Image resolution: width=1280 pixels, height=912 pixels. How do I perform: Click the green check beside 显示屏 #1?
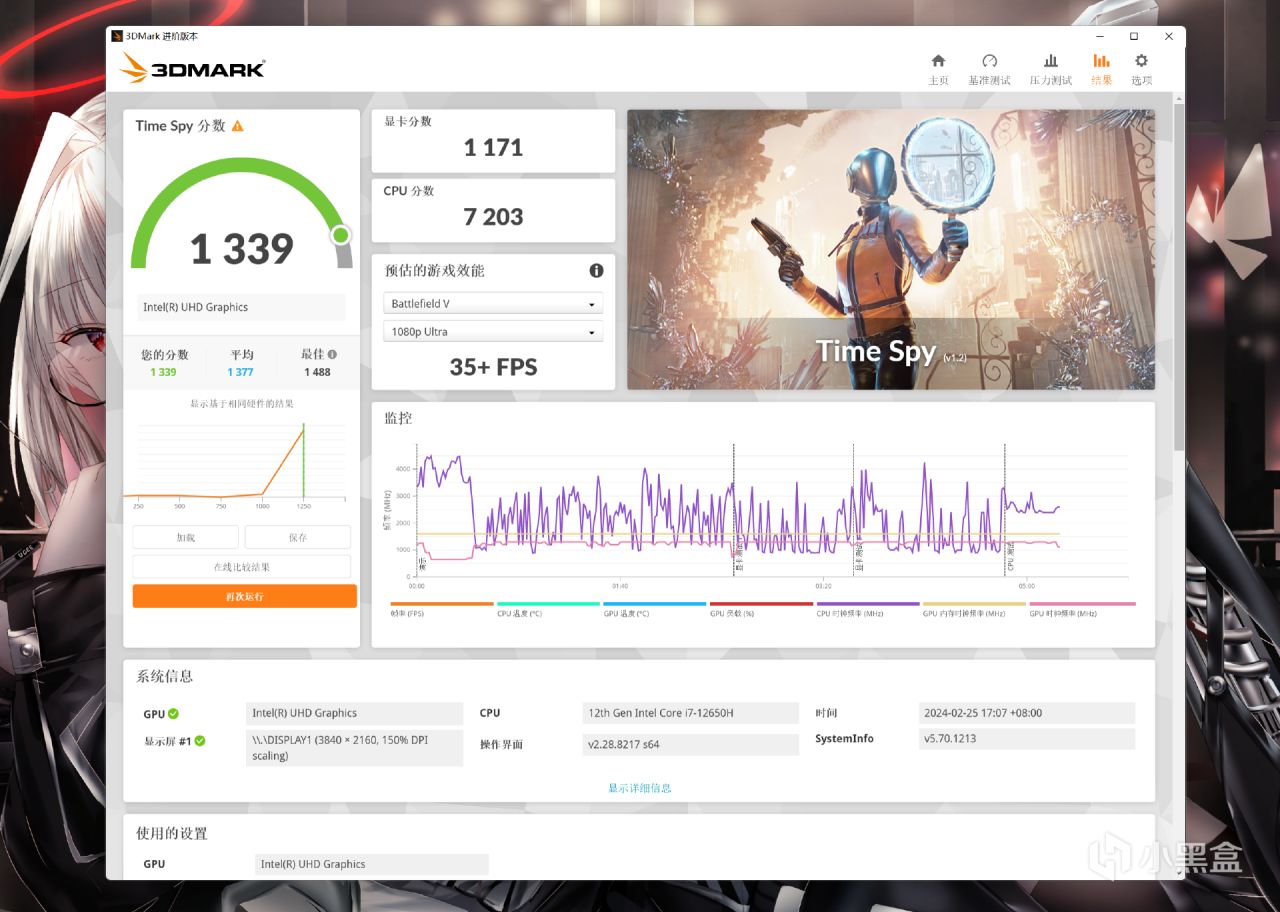(200, 741)
